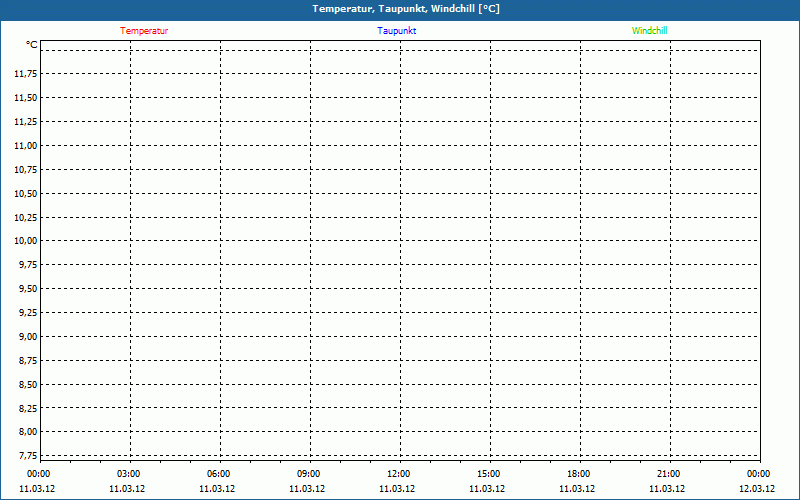Select the 8,75 y-axis value

coord(28,361)
